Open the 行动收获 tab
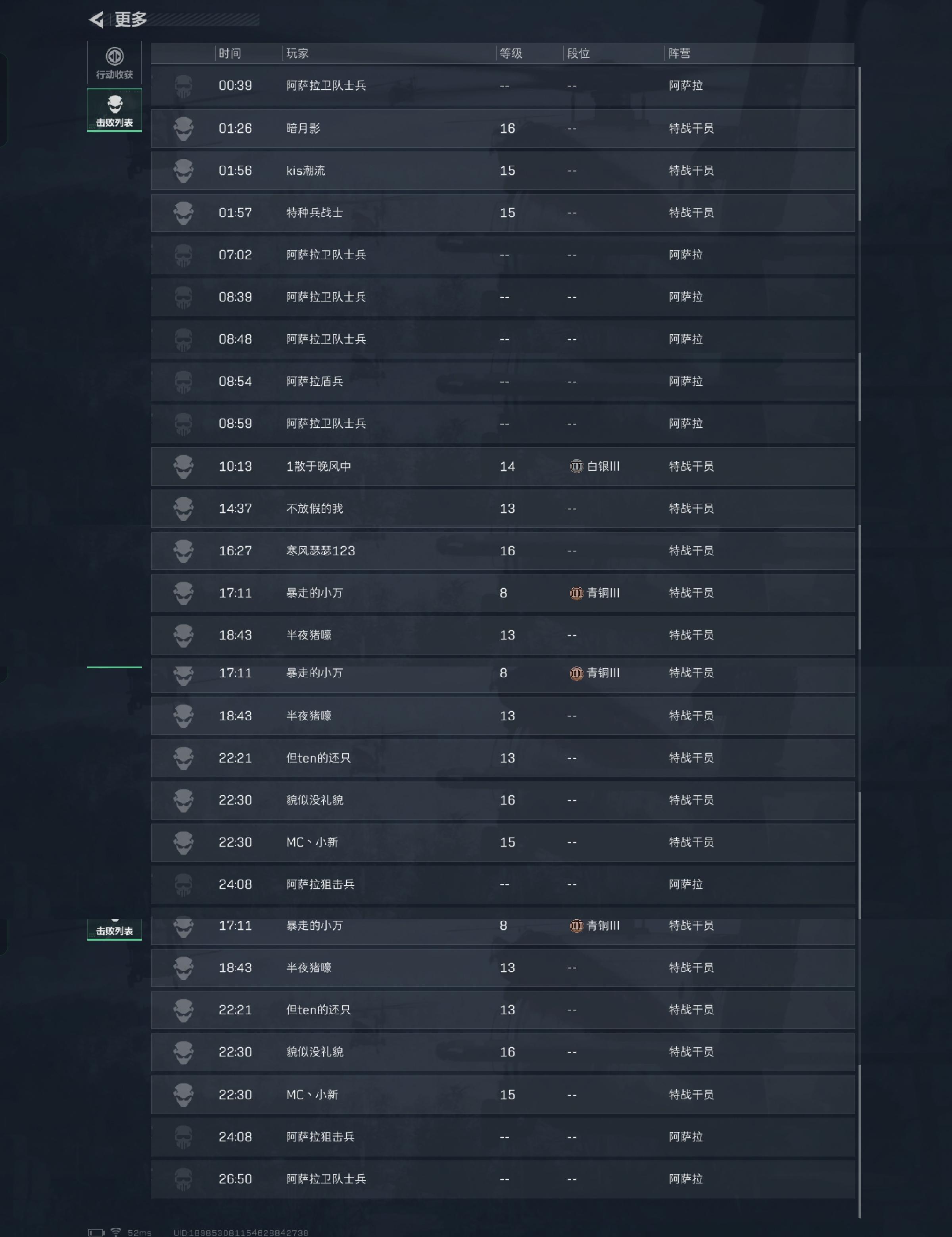Image resolution: width=952 pixels, height=1237 pixels. 114,62
